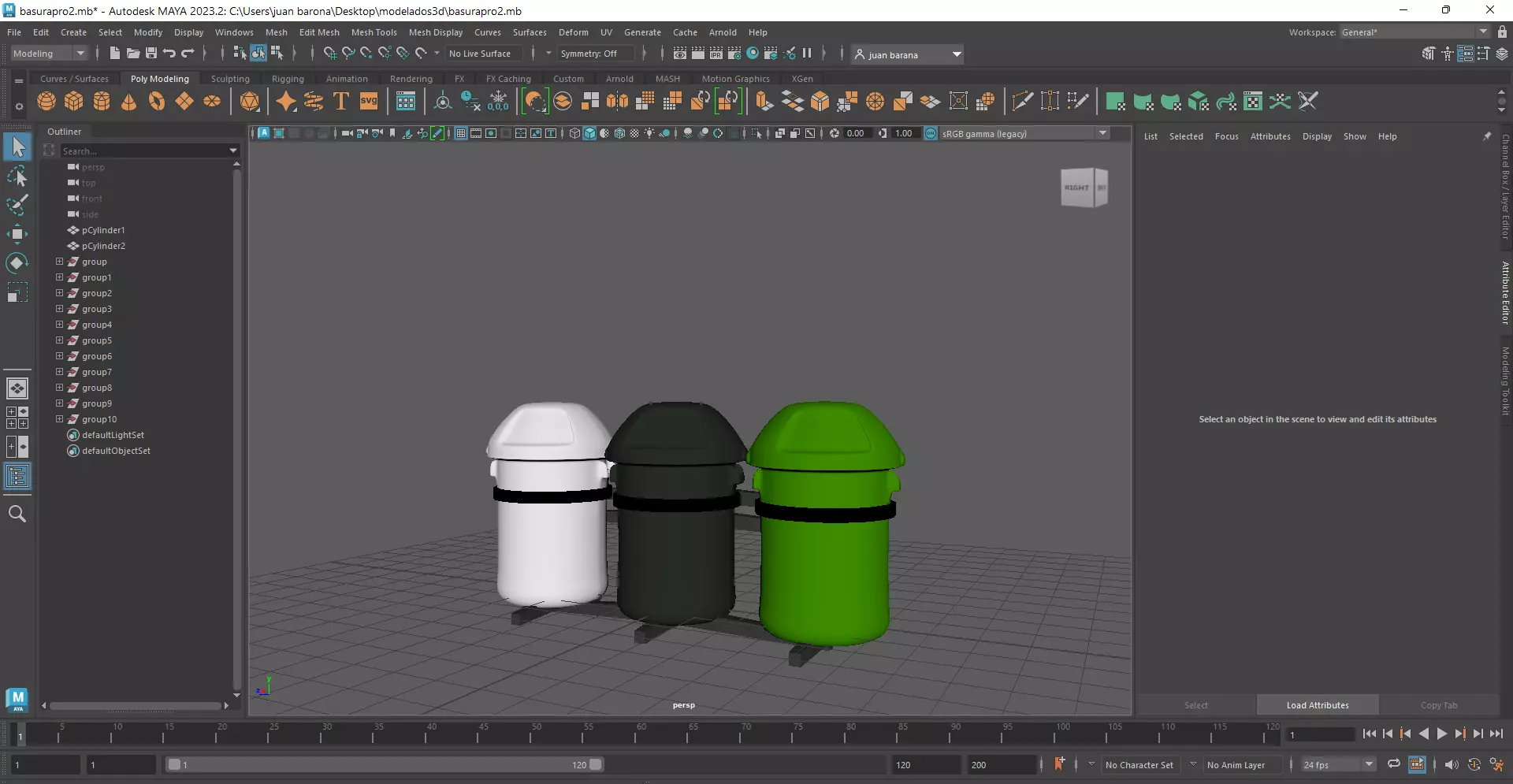
Task: Select the Rotate tool in the toolbox
Action: [17, 262]
